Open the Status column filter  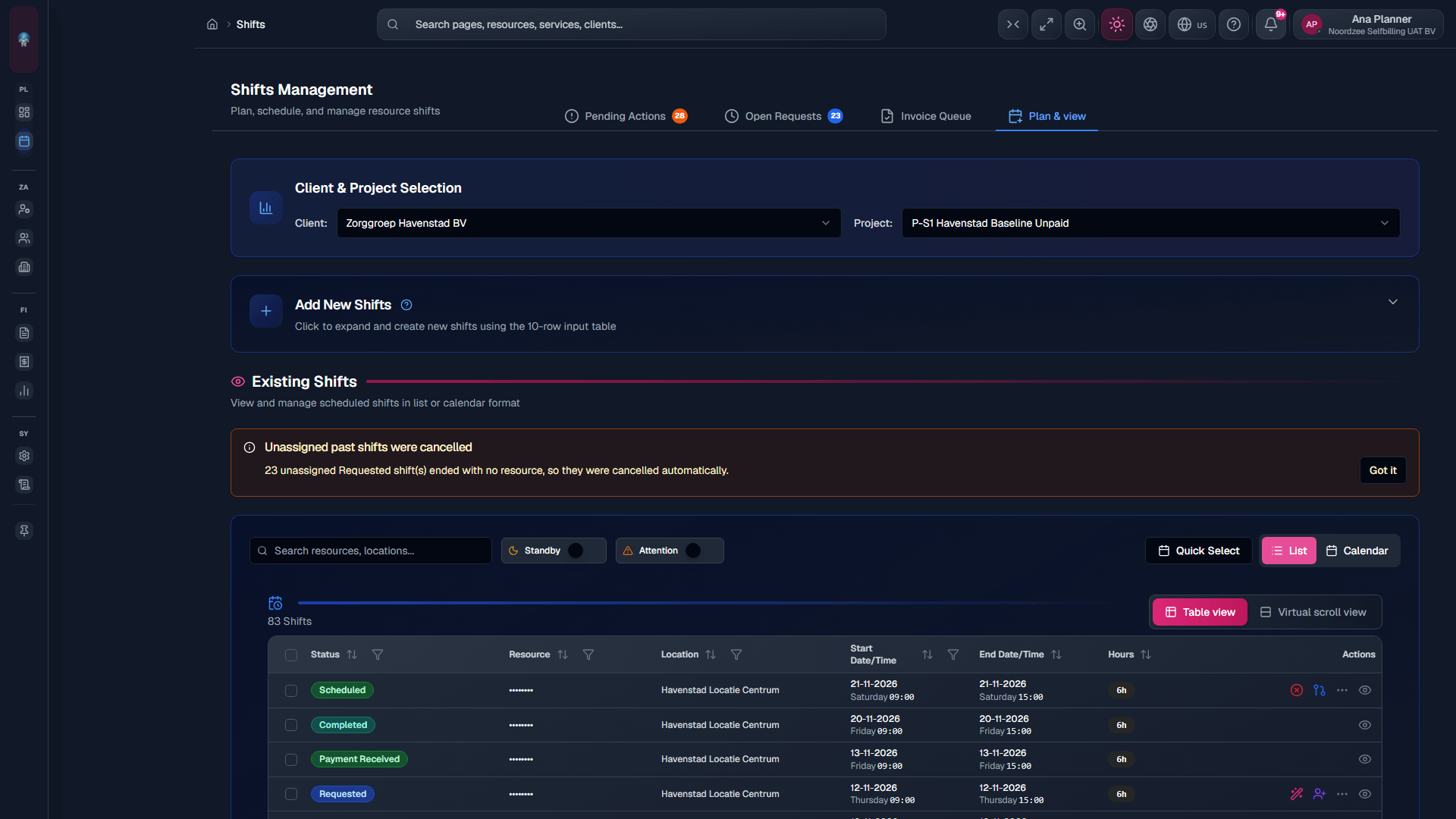[378, 654]
